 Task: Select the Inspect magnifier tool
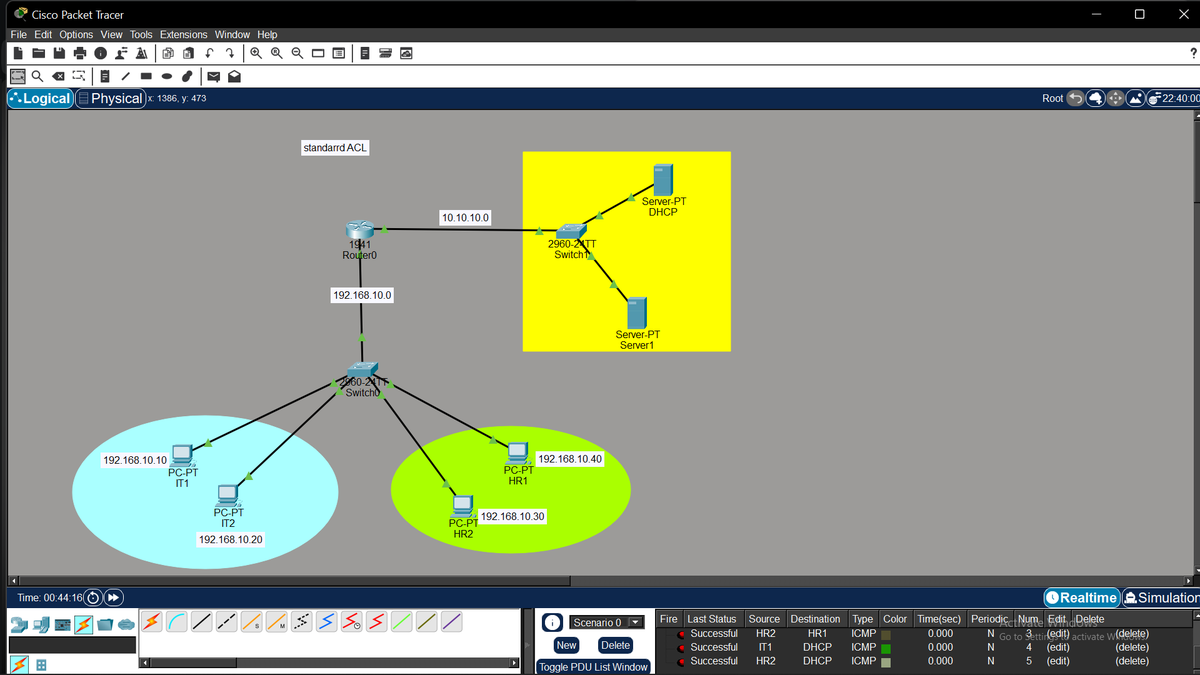coord(37,76)
